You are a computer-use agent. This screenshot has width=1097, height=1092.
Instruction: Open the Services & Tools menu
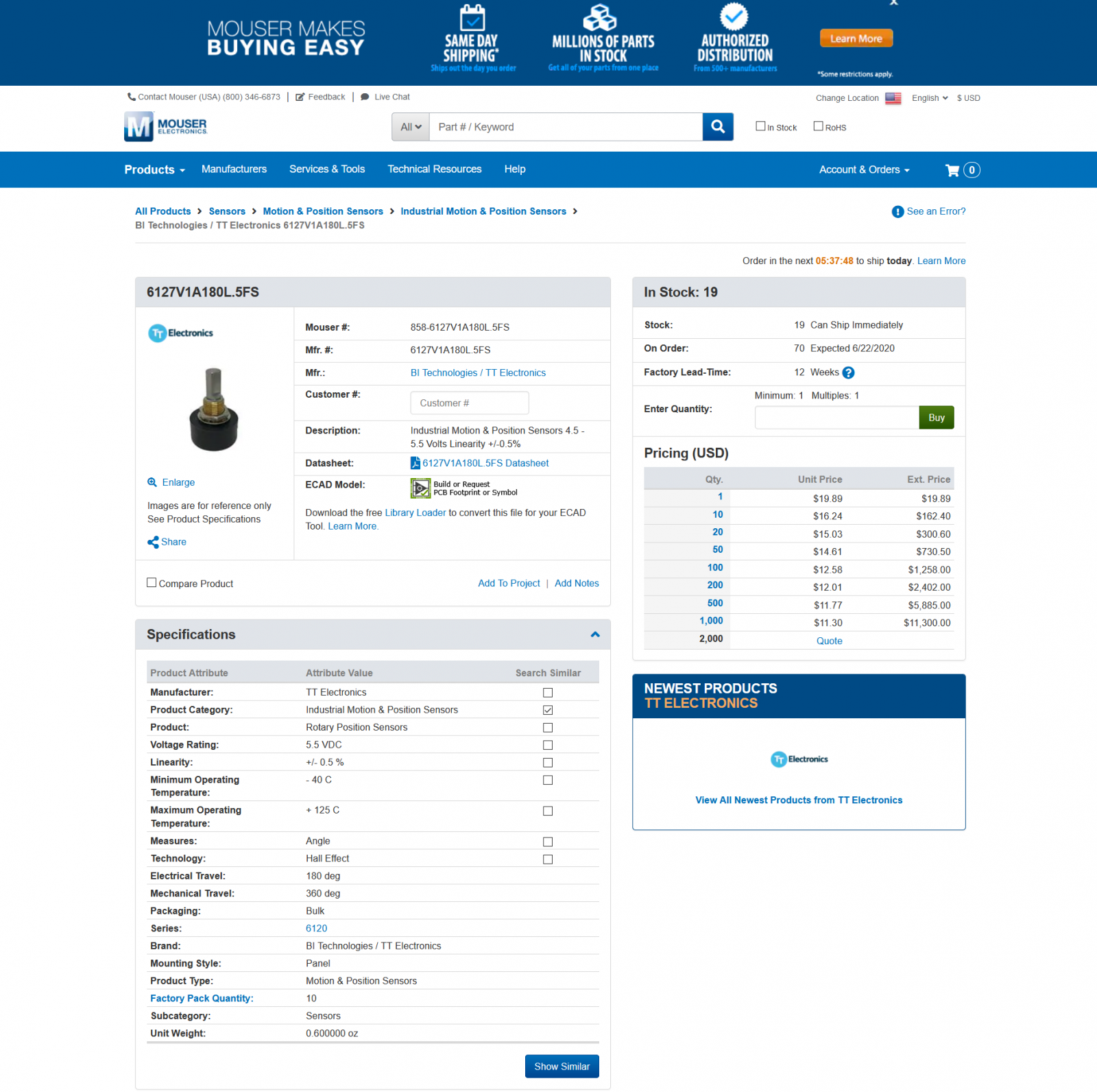pos(327,169)
